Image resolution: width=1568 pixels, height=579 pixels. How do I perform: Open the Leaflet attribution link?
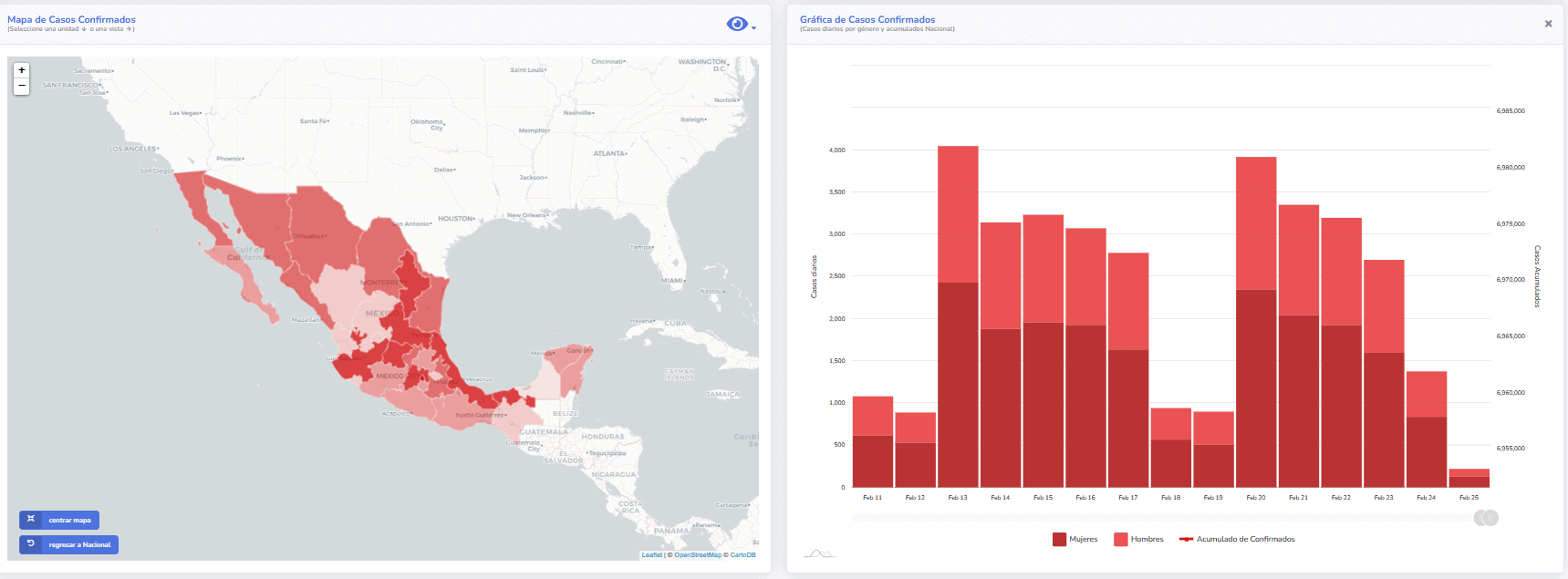pos(652,555)
